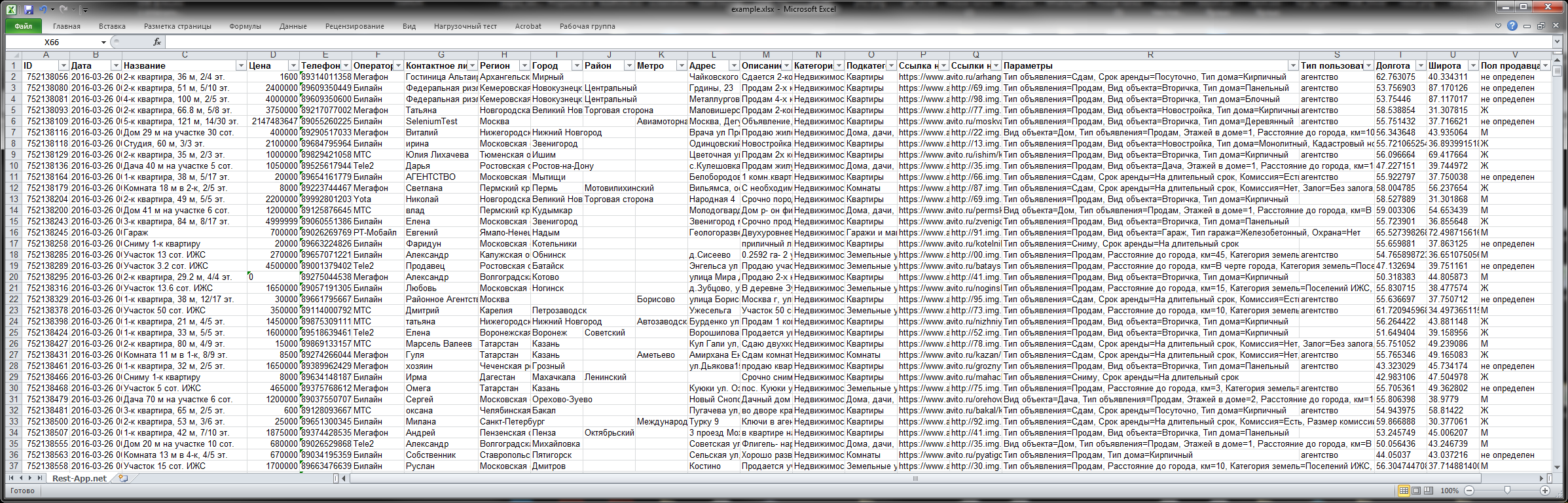Select all cells via corner button
Image resolution: width=1568 pixels, height=503 pixels.
click(x=13, y=55)
